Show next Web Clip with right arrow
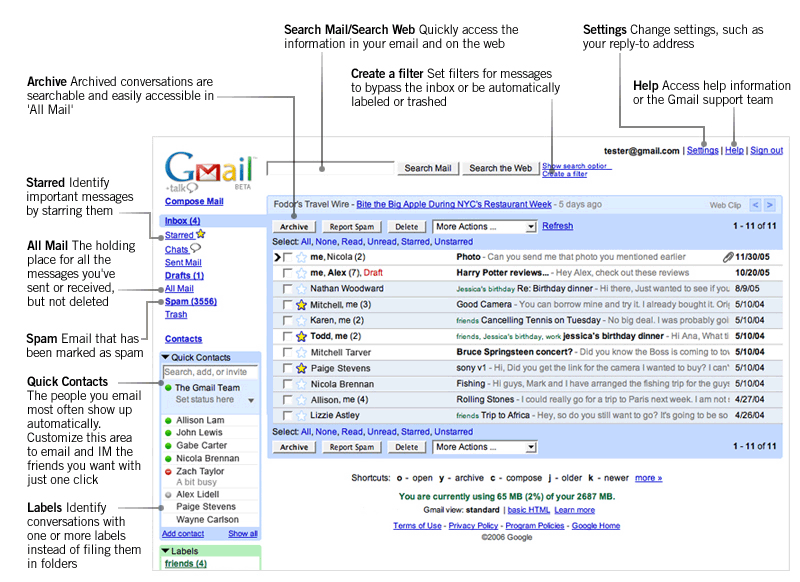Image resolution: width=800 pixels, height=582 pixels. click(770, 205)
